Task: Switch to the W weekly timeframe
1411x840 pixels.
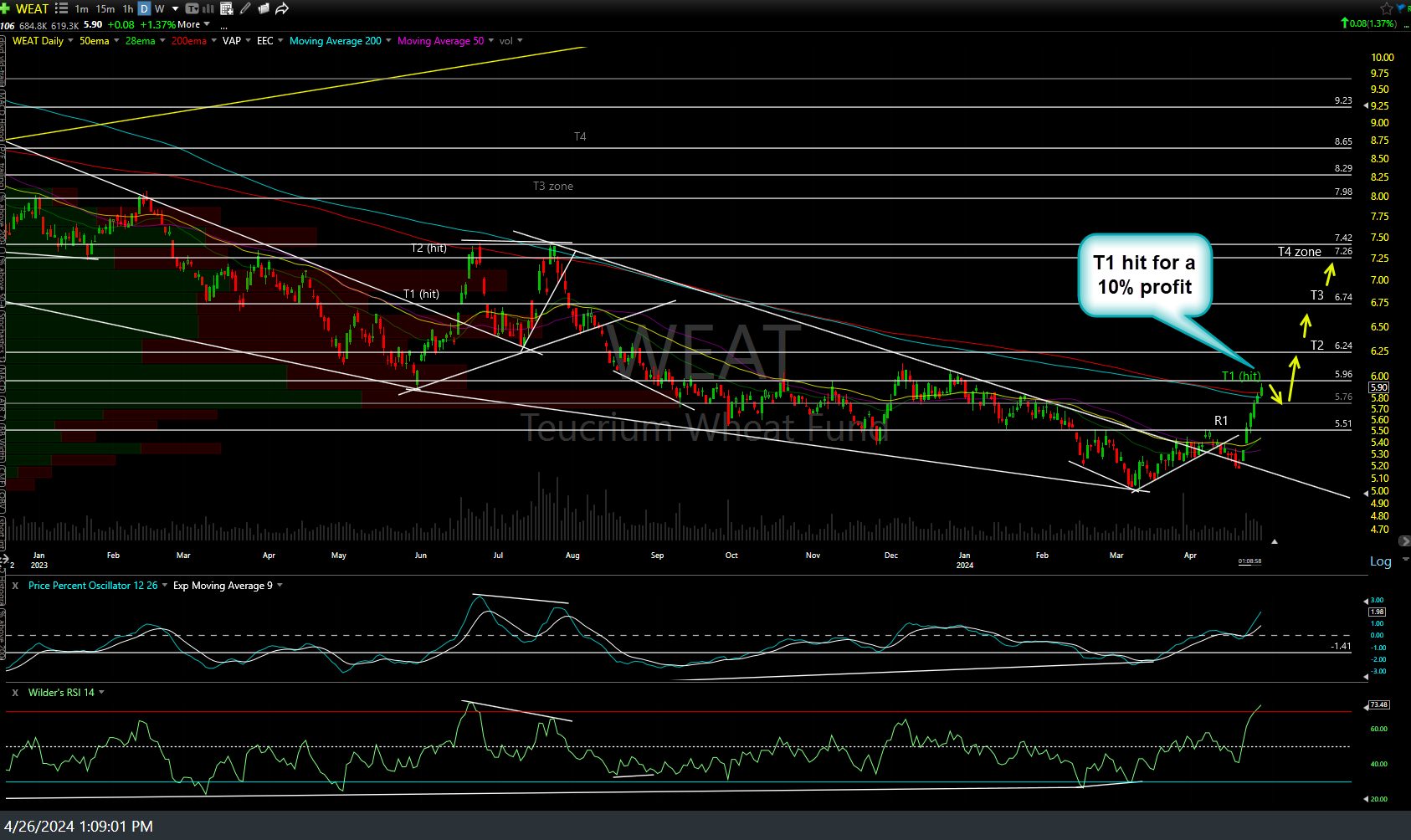Action: pos(159,8)
